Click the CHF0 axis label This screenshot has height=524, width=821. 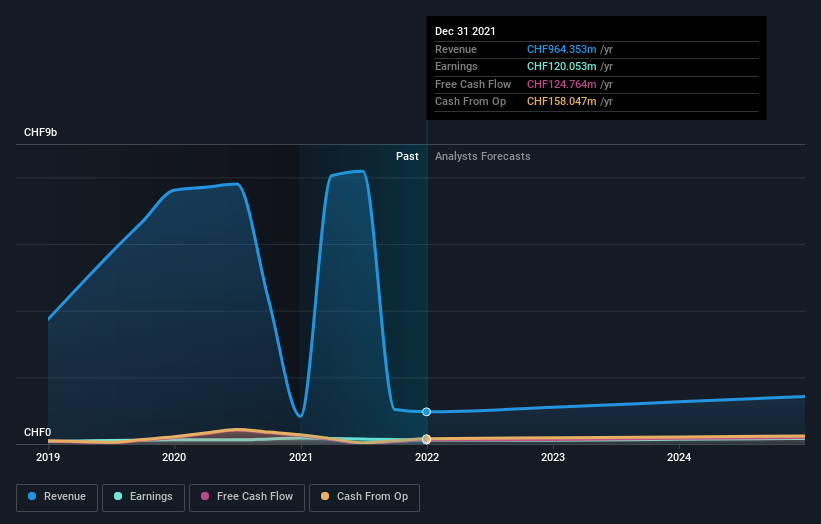[x=38, y=432]
